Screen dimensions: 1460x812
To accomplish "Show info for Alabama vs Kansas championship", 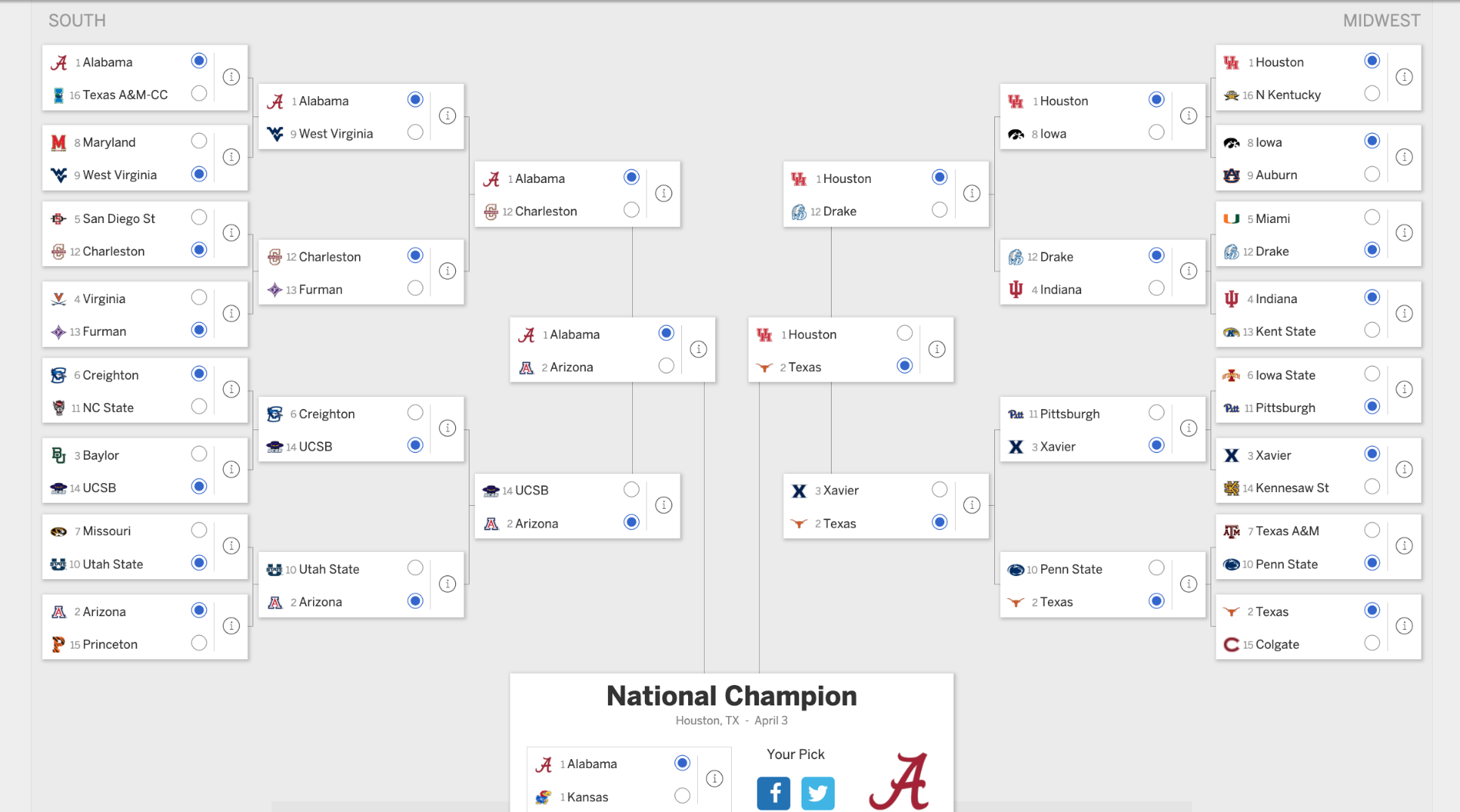I will coord(715,779).
